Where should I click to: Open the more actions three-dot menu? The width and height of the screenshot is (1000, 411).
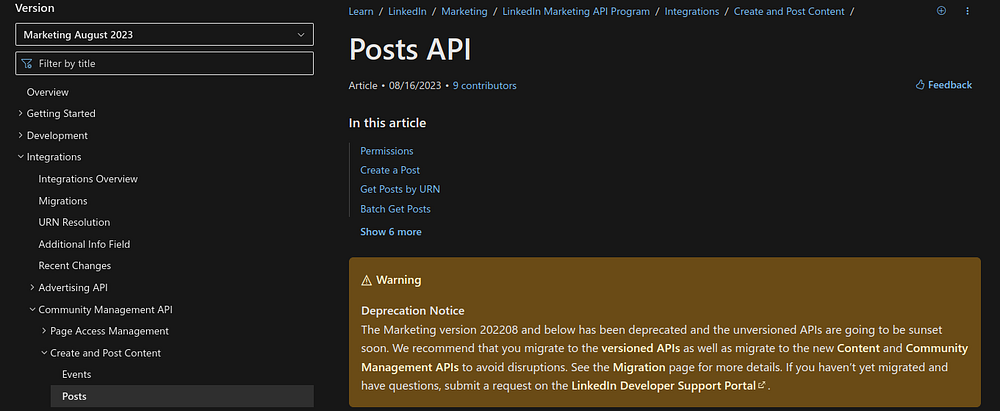click(967, 11)
